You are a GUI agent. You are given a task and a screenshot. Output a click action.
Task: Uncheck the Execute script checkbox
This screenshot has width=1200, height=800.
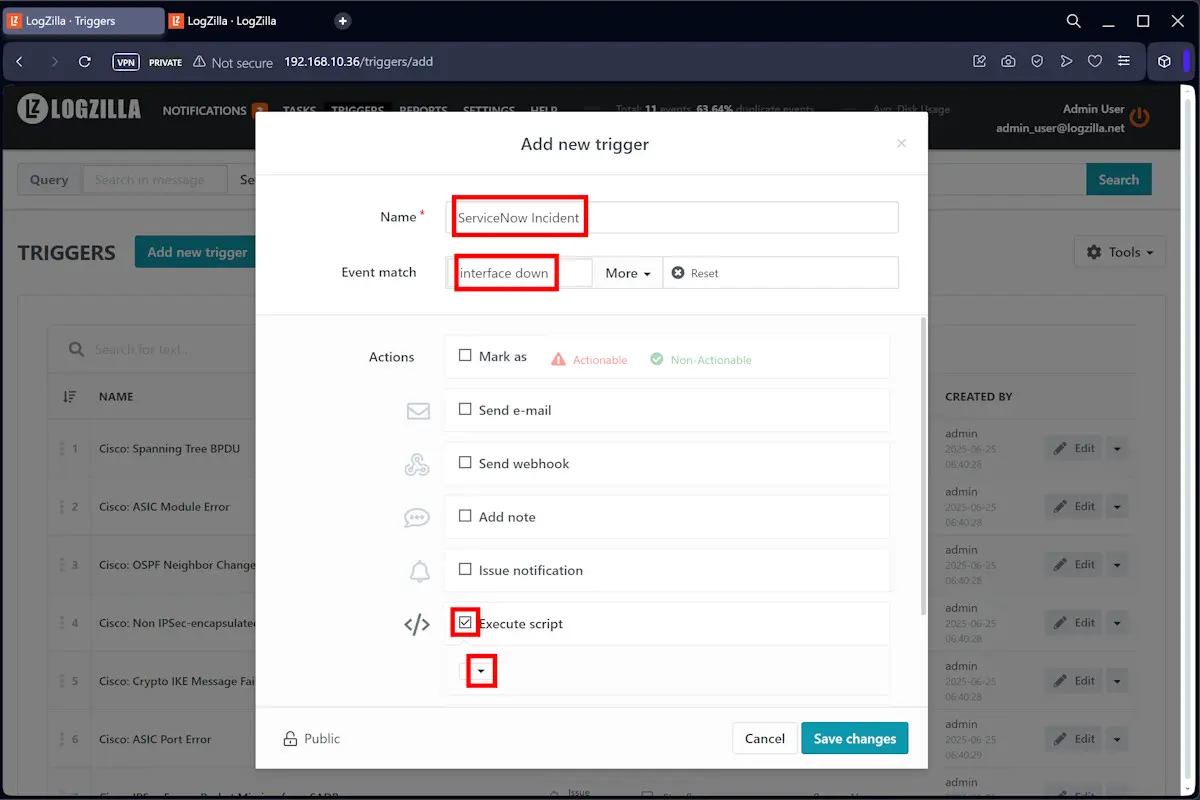tap(465, 622)
